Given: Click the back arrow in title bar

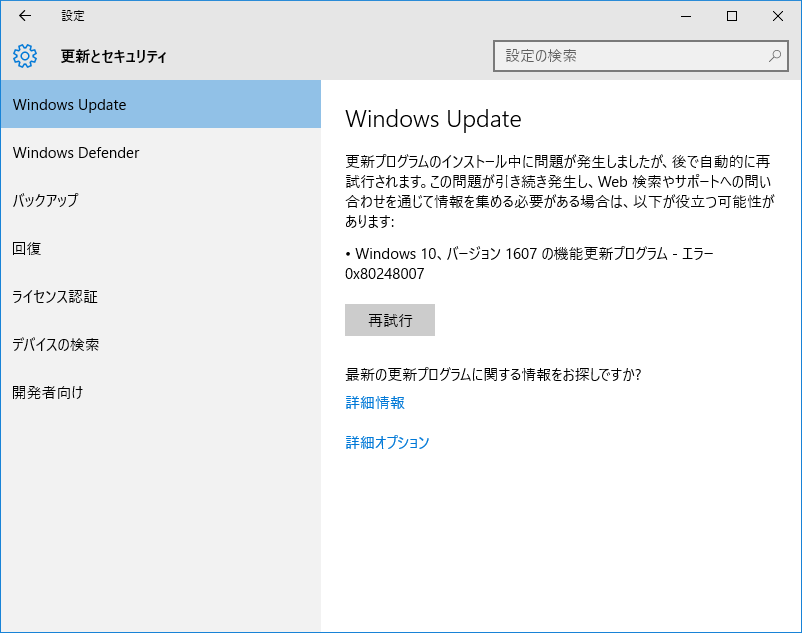Looking at the screenshot, I should pyautogui.click(x=25, y=16).
